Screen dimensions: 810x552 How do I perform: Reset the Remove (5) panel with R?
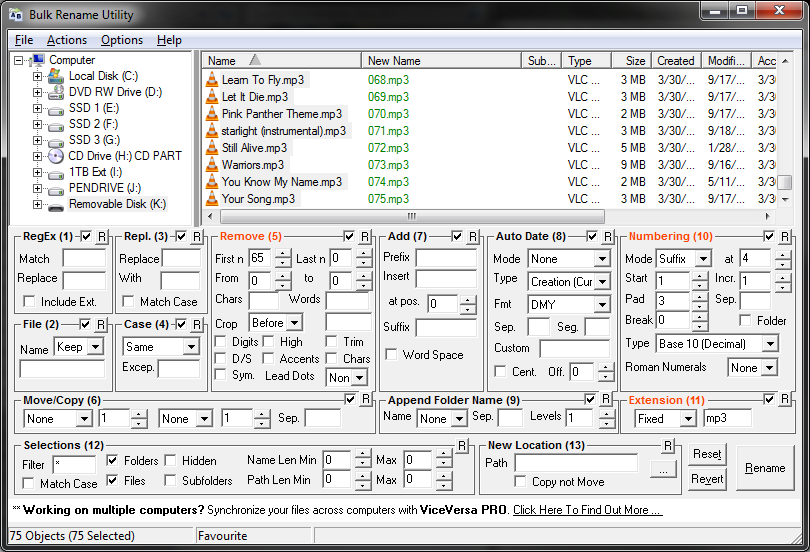(365, 236)
